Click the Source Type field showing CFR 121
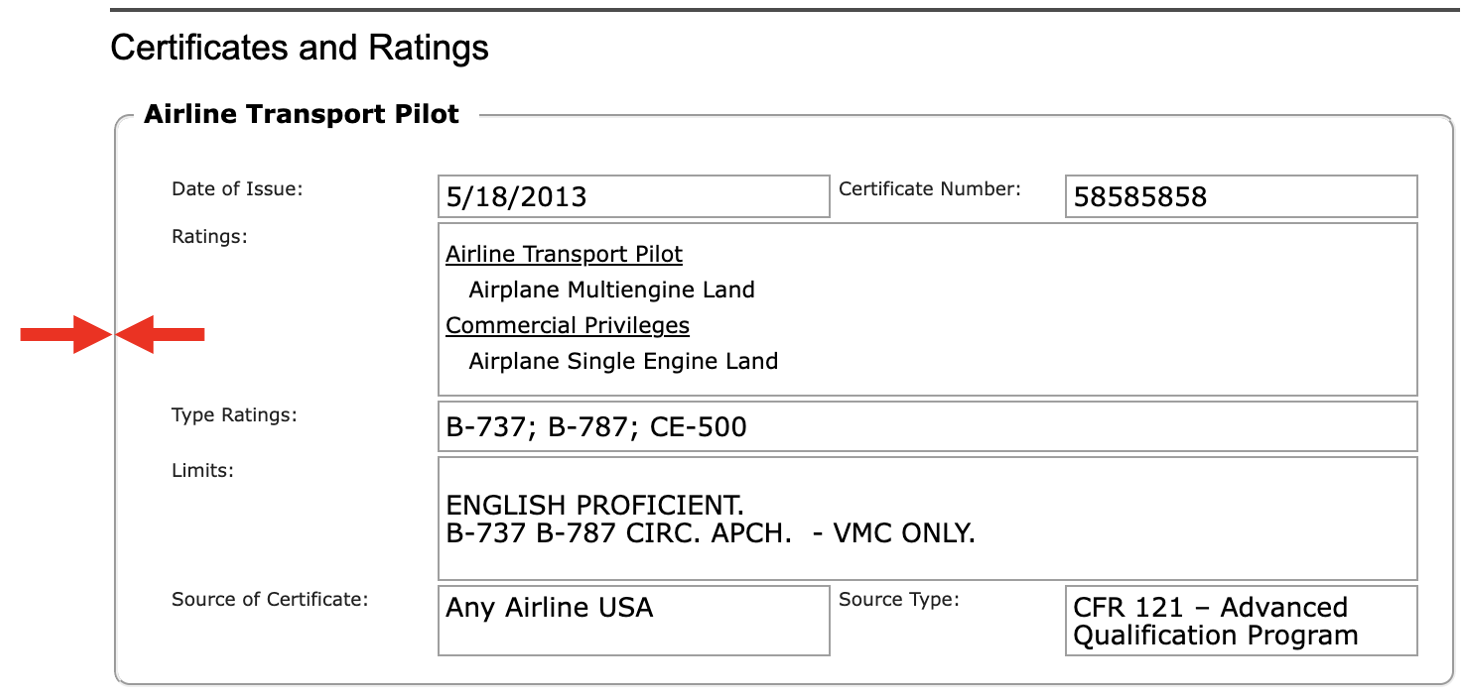Screen dimensions: 1472x696 [x=1241, y=620]
